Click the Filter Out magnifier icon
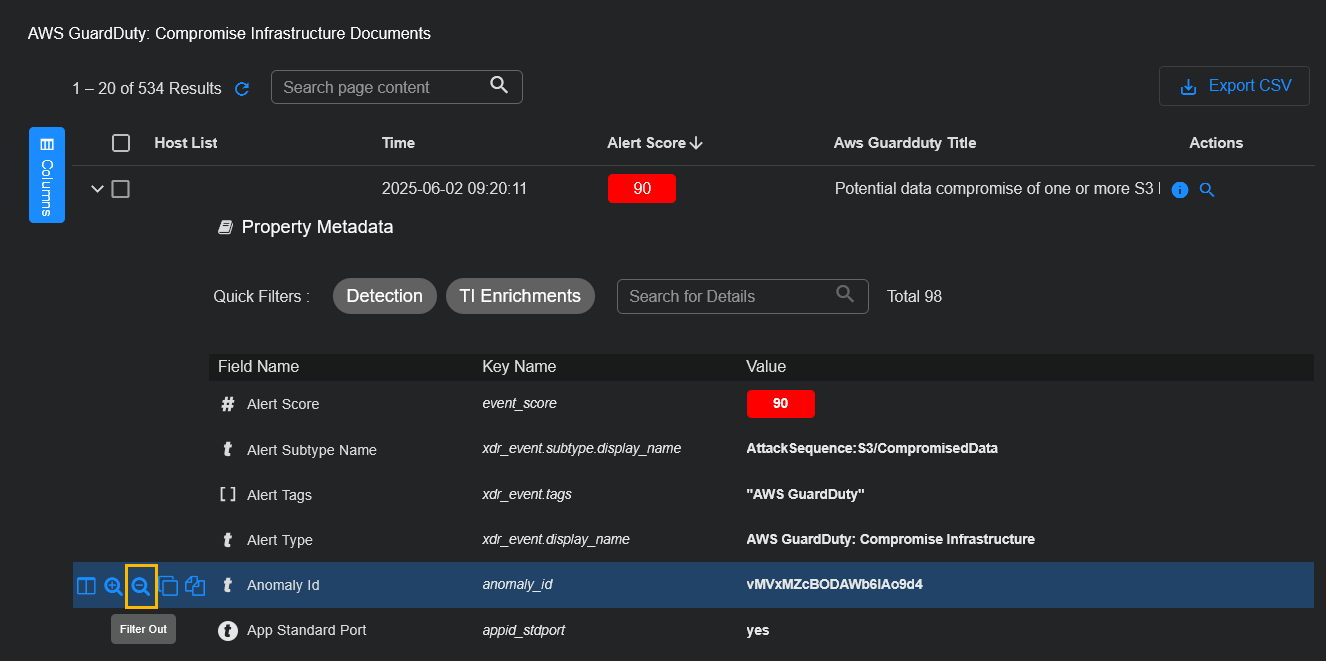The image size is (1326, 661). tap(141, 586)
